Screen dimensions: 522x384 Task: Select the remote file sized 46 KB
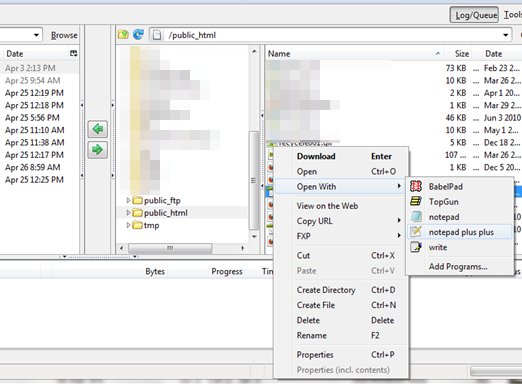393,118
